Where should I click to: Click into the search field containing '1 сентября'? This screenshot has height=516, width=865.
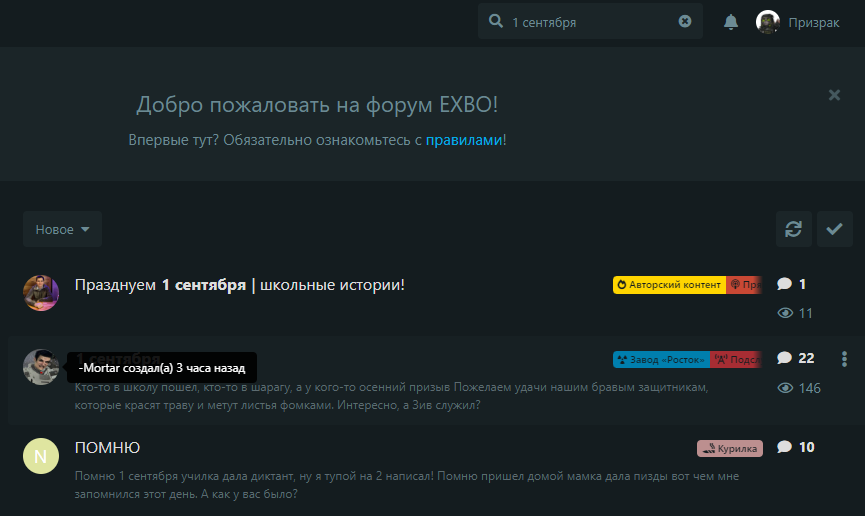pyautogui.click(x=590, y=22)
